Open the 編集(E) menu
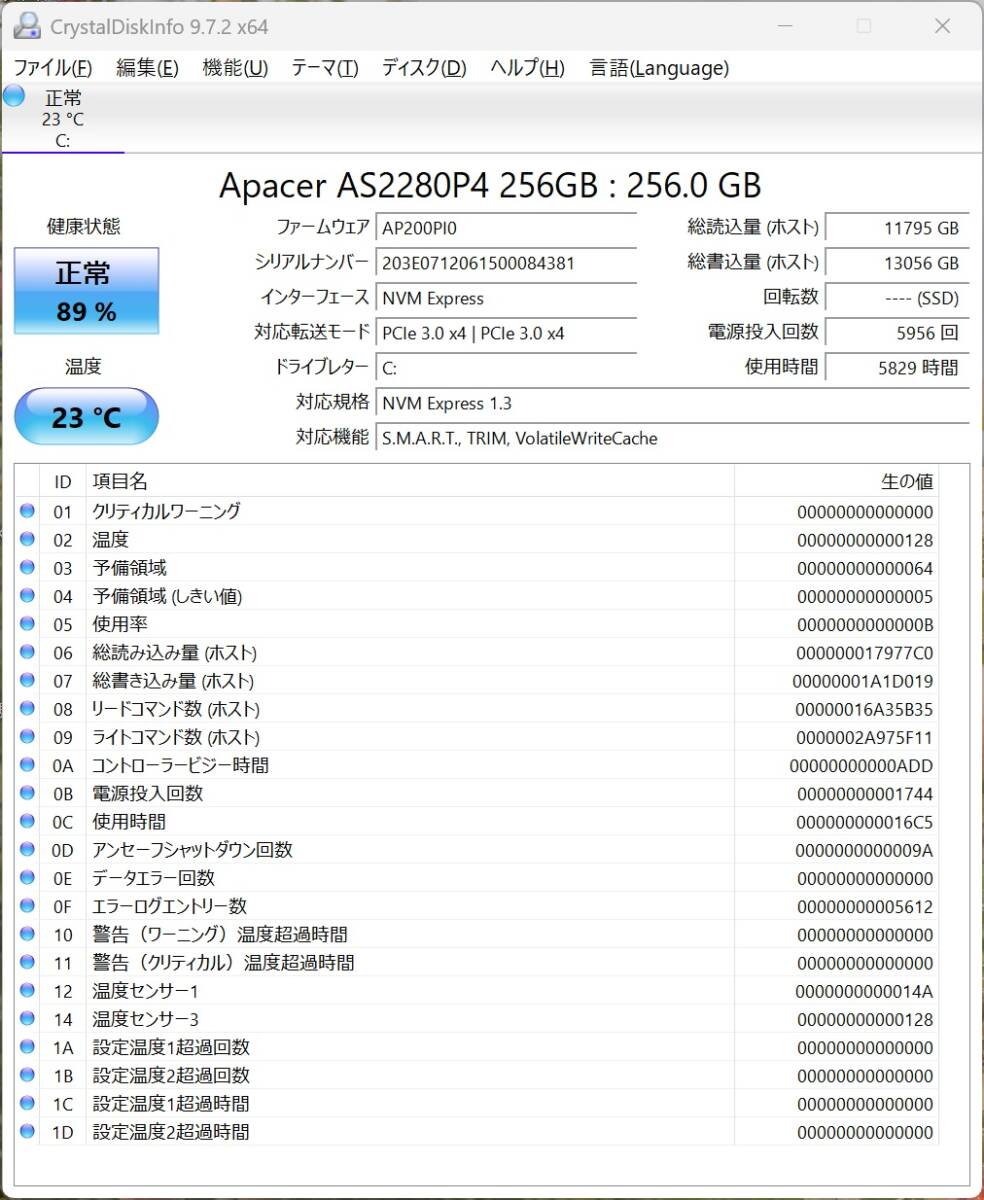Screen dimensions: 984x1200 tap(147, 68)
